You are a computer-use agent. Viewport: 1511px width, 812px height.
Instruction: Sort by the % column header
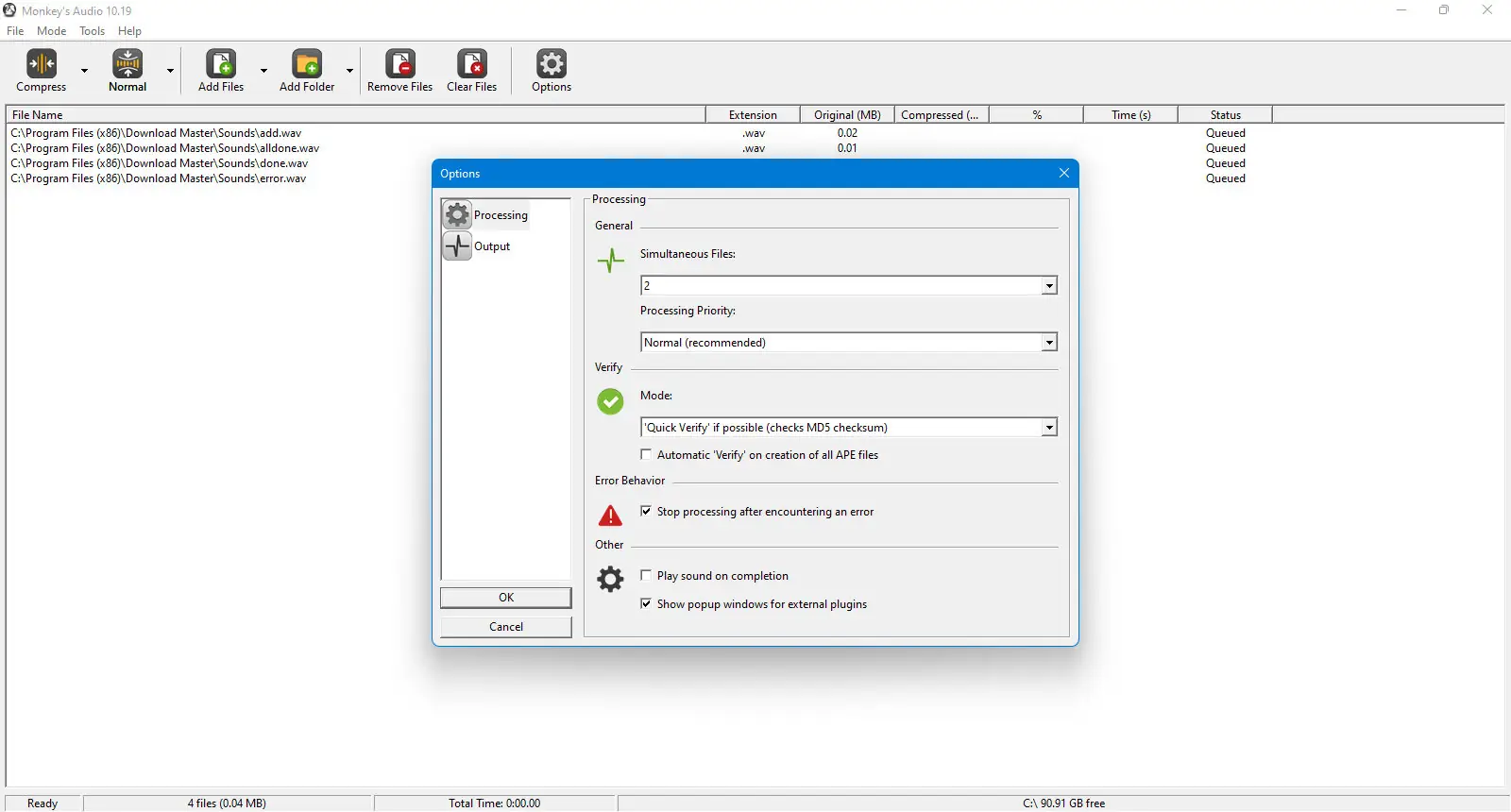coord(1036,115)
